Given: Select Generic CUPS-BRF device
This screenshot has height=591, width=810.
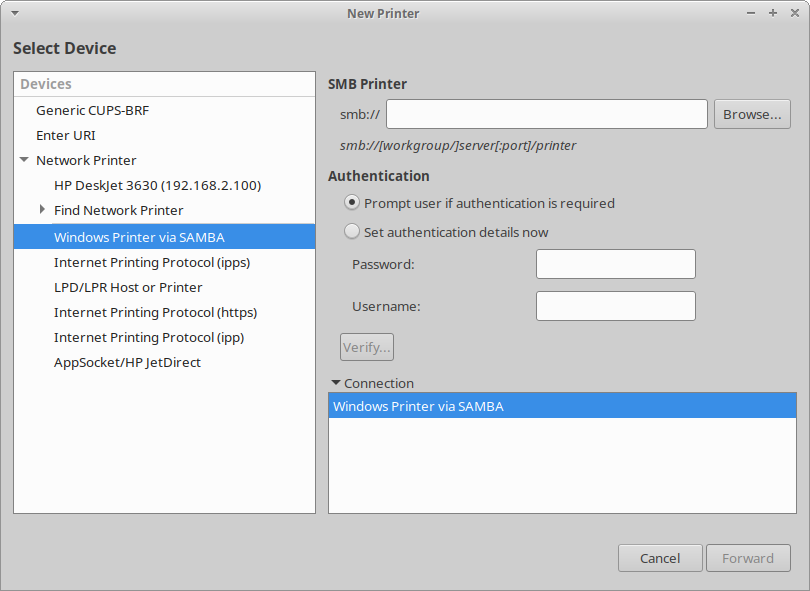Looking at the screenshot, I should [92, 110].
